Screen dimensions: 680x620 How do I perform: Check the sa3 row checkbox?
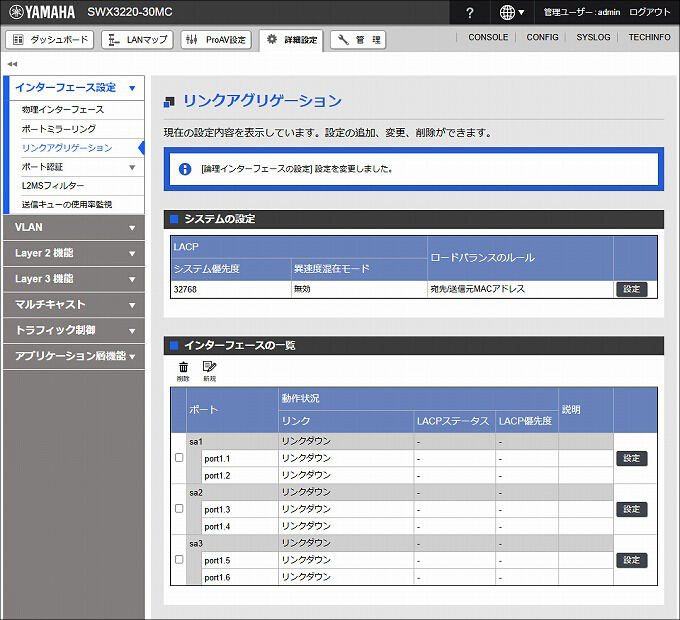[x=179, y=560]
